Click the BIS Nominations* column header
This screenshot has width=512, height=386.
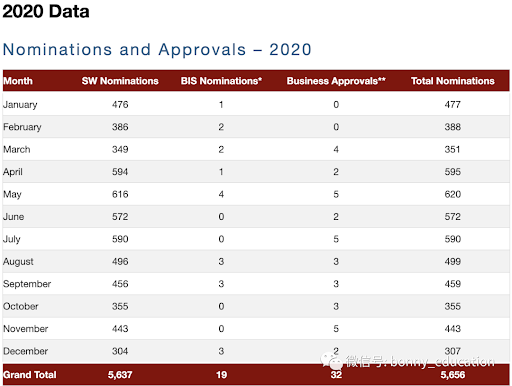click(221, 81)
